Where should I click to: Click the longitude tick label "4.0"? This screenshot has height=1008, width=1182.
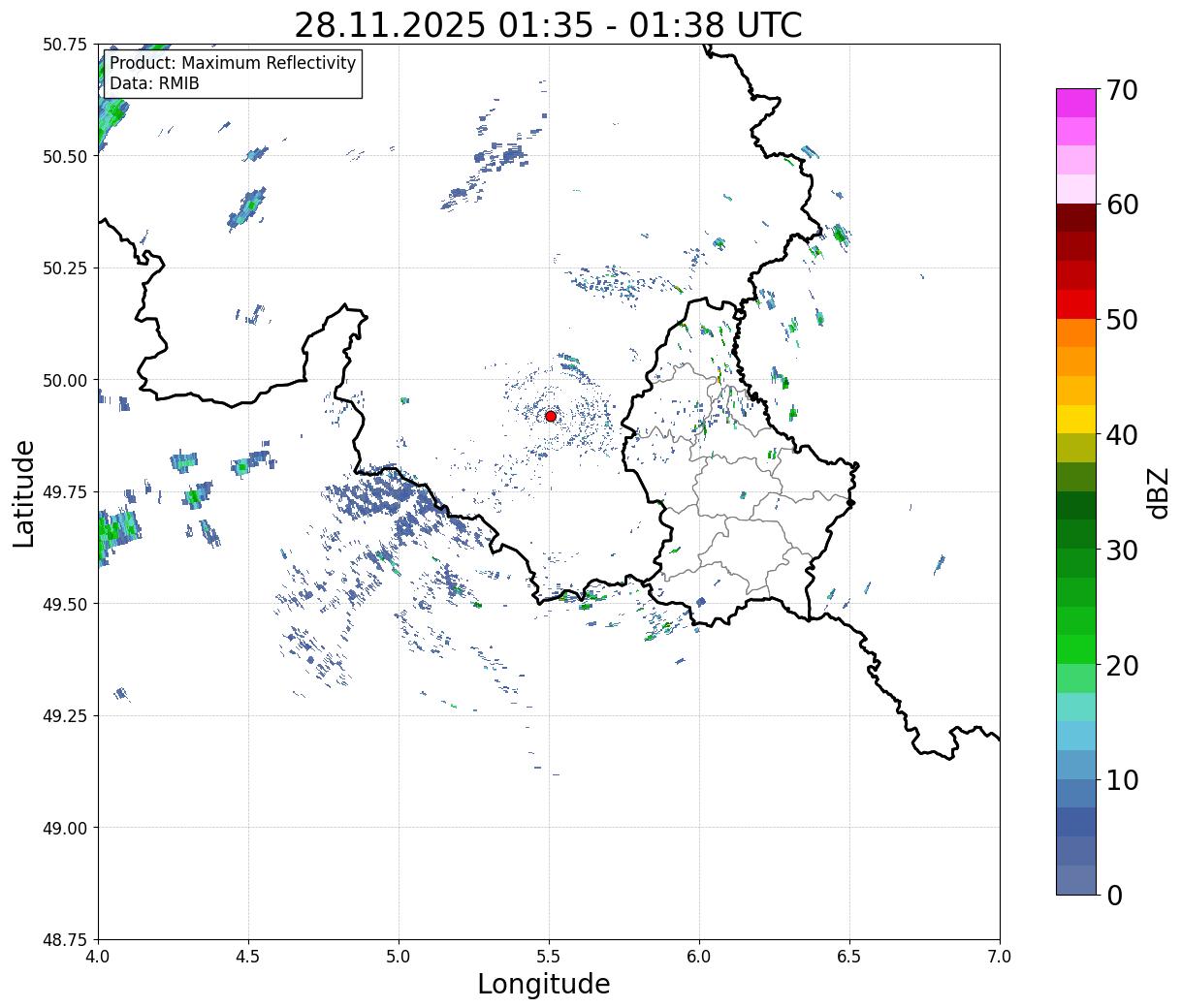point(98,956)
